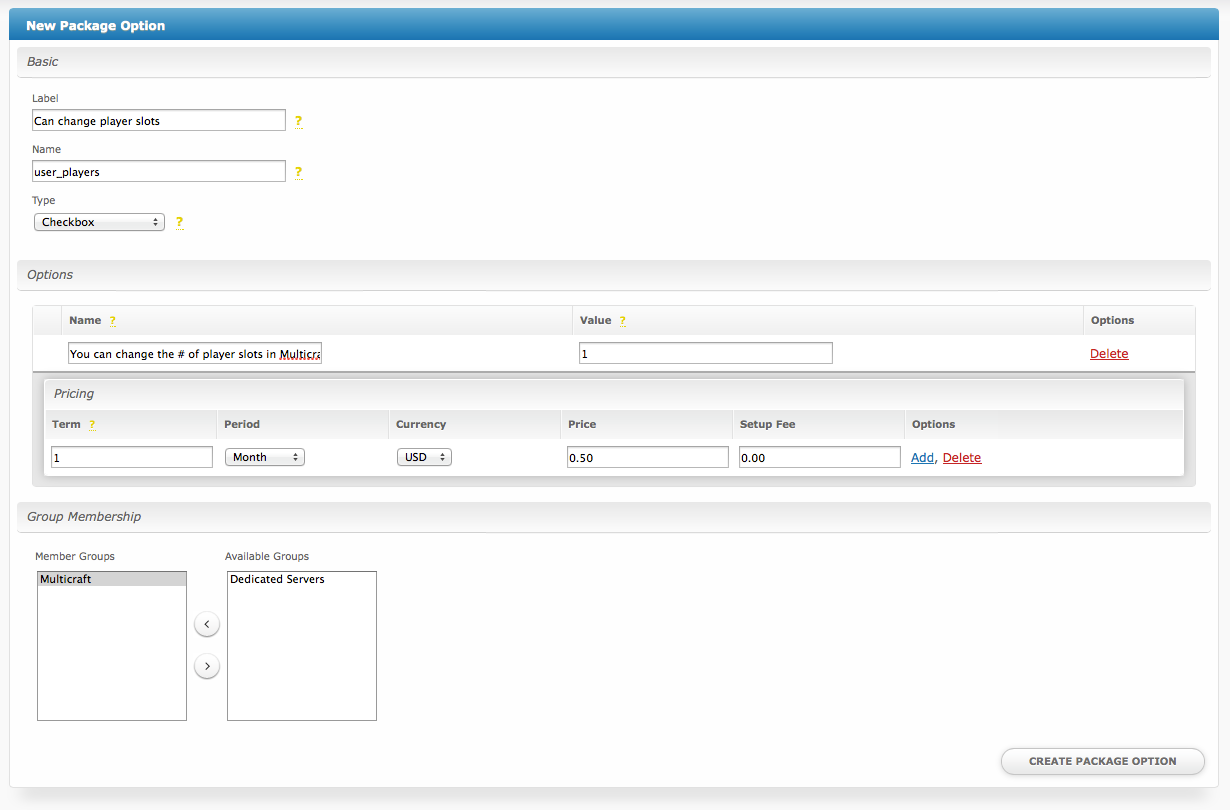Open the Type dropdown showing Checkbox

99,222
